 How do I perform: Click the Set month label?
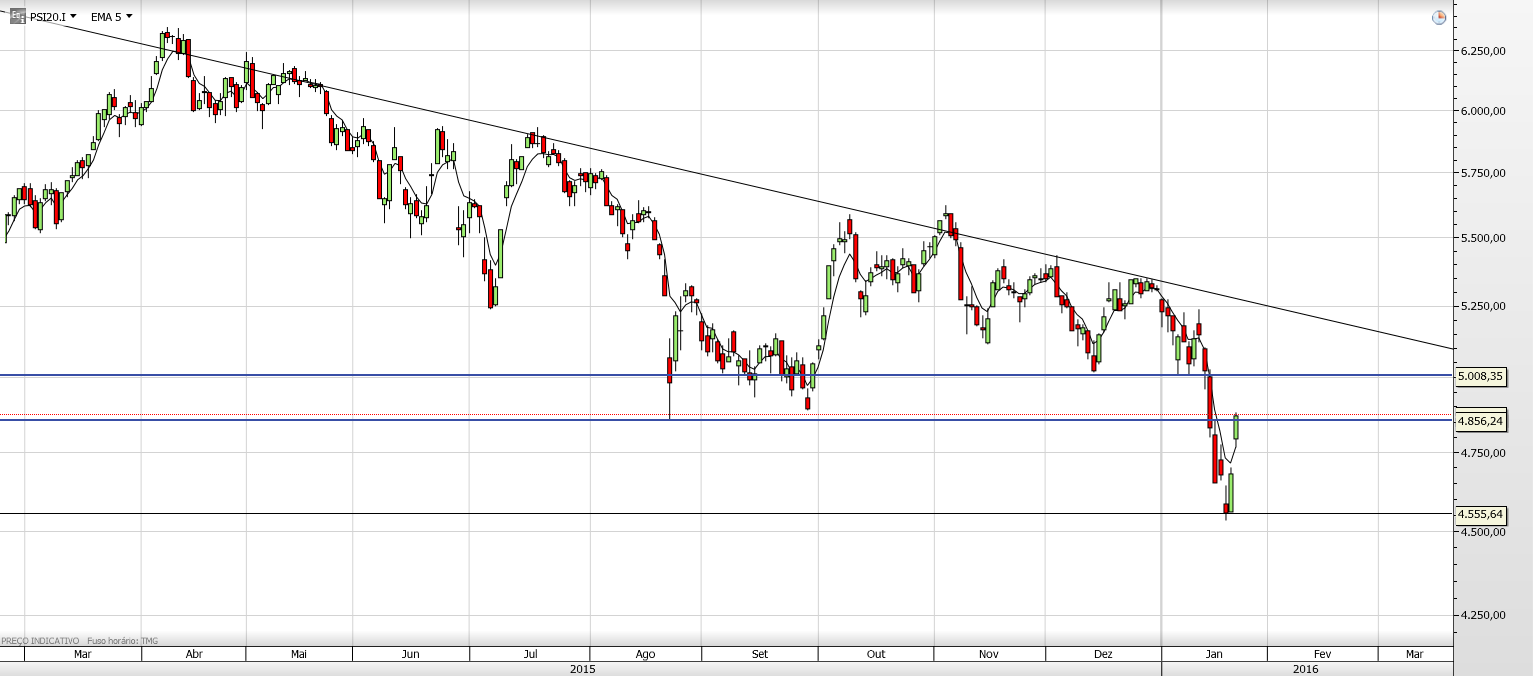pos(760,654)
